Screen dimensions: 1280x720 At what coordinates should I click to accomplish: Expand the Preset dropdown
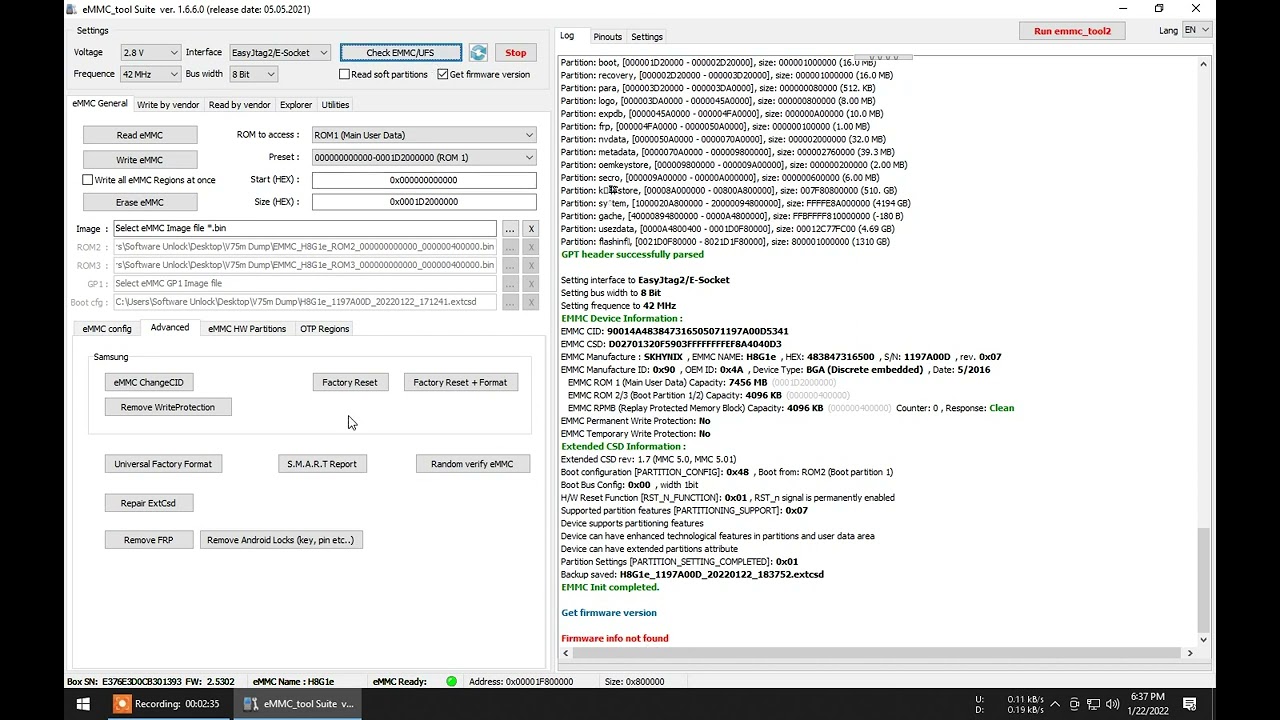[424, 157]
